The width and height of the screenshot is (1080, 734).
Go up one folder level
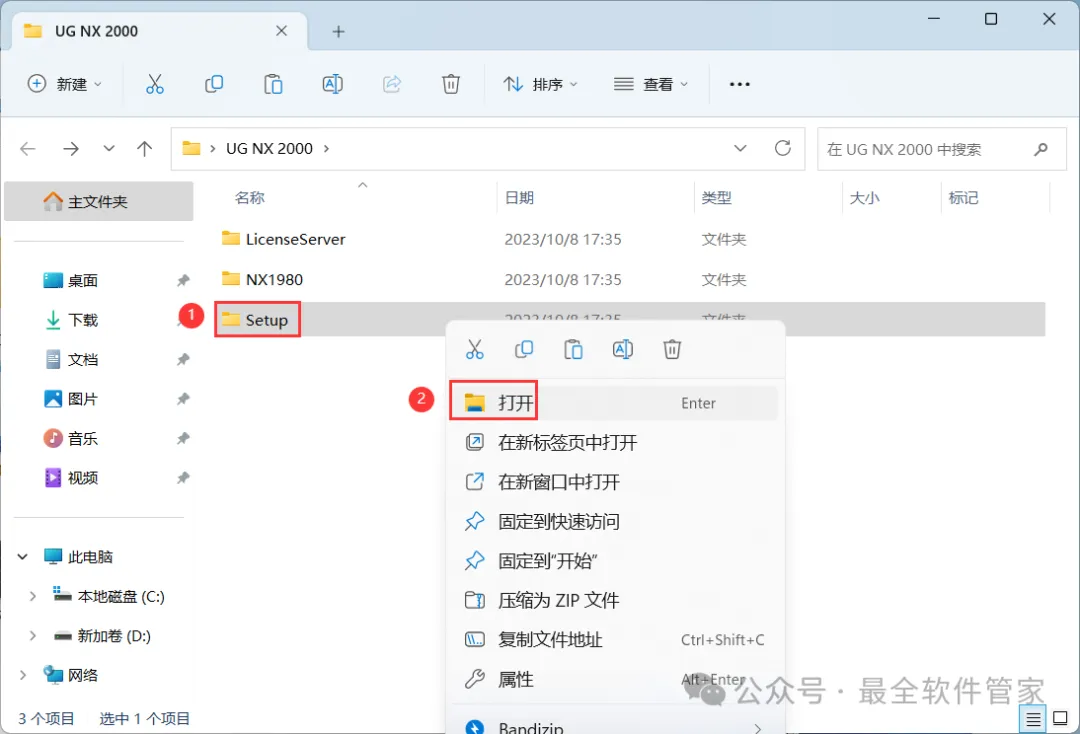pyautogui.click(x=145, y=149)
